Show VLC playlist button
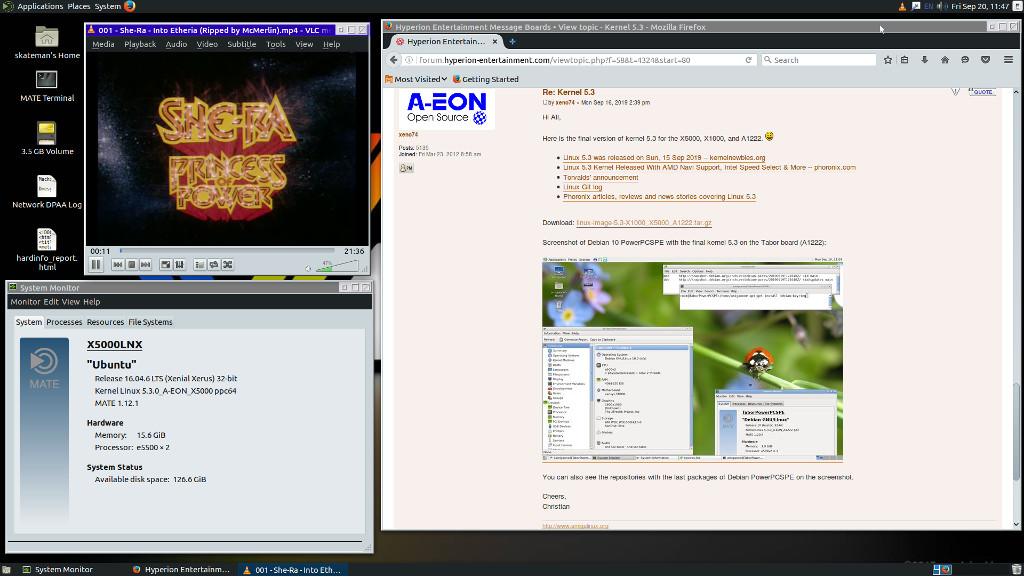This screenshot has height=576, width=1024. (x=200, y=264)
